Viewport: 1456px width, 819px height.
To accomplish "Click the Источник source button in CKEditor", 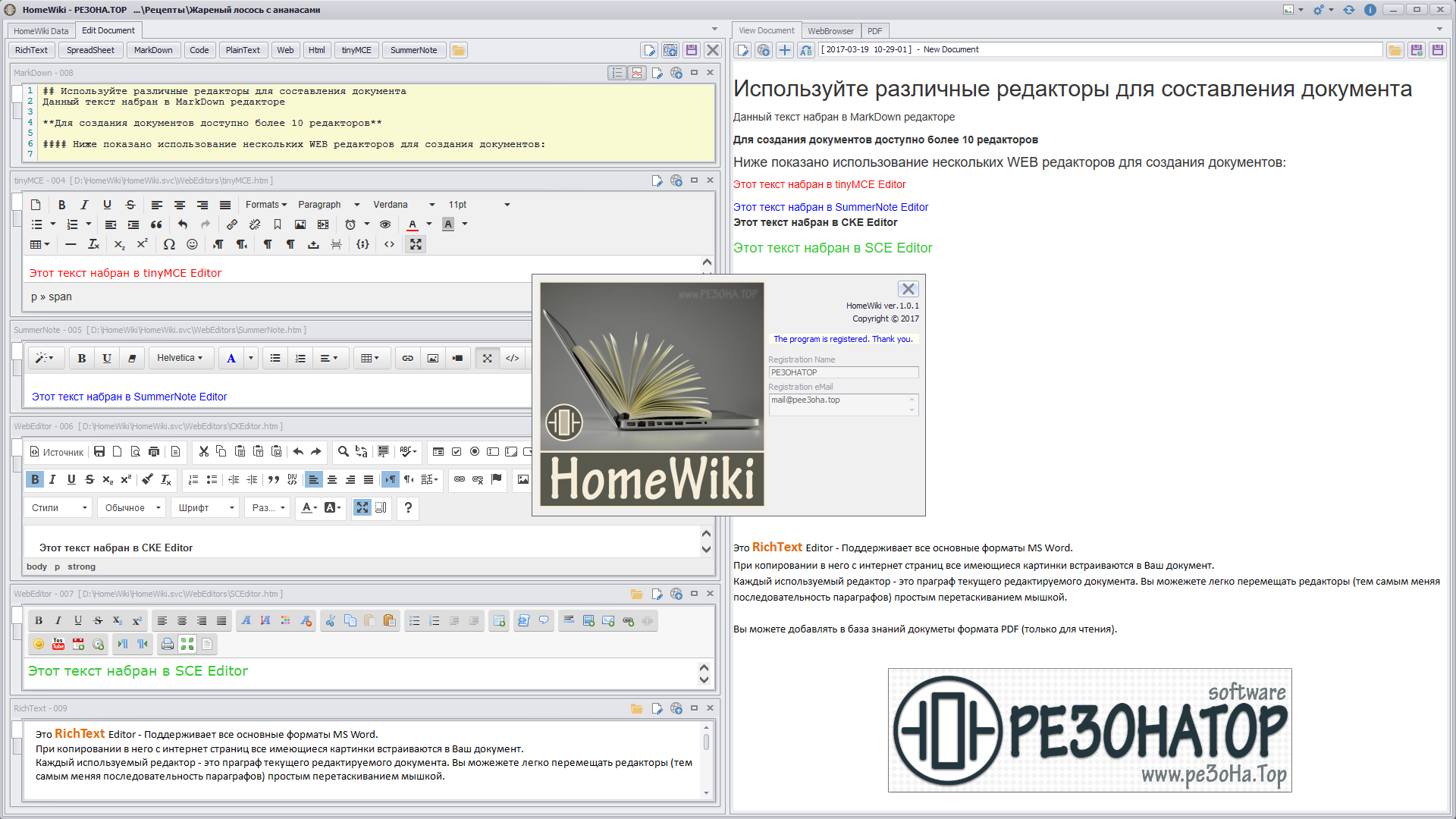I will point(56,452).
